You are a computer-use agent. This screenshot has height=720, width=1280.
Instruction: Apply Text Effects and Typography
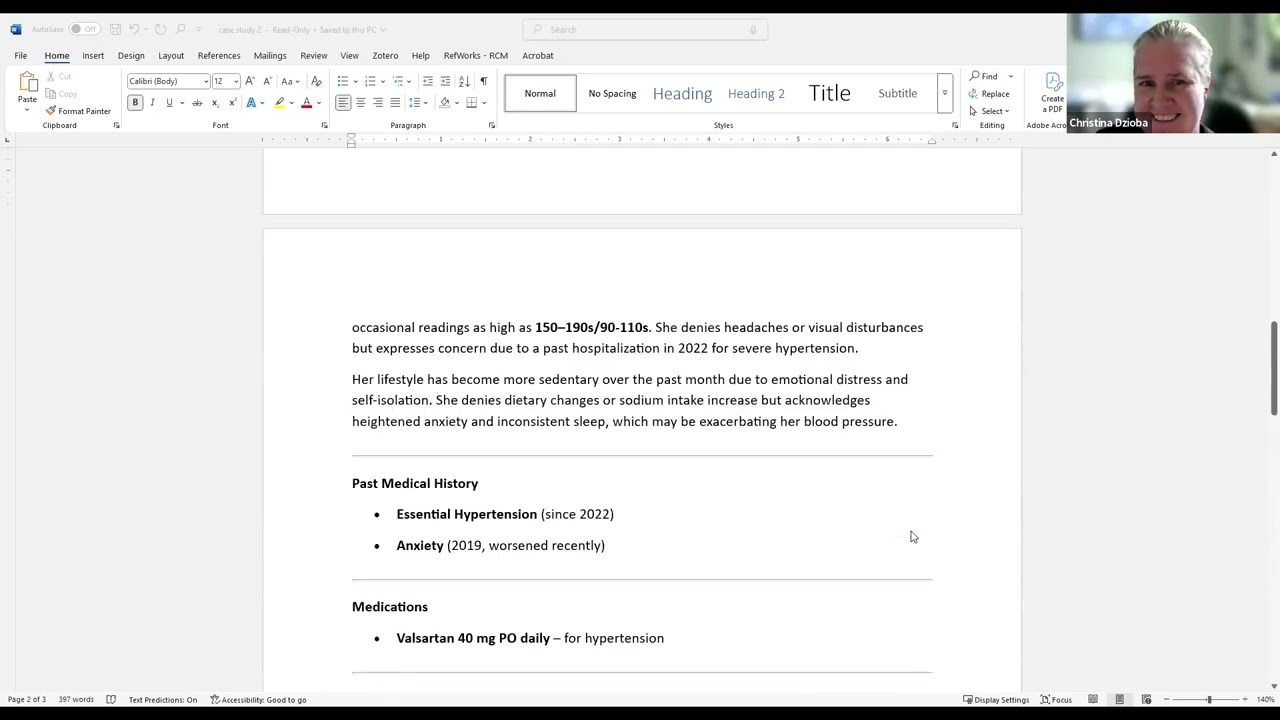click(252, 103)
